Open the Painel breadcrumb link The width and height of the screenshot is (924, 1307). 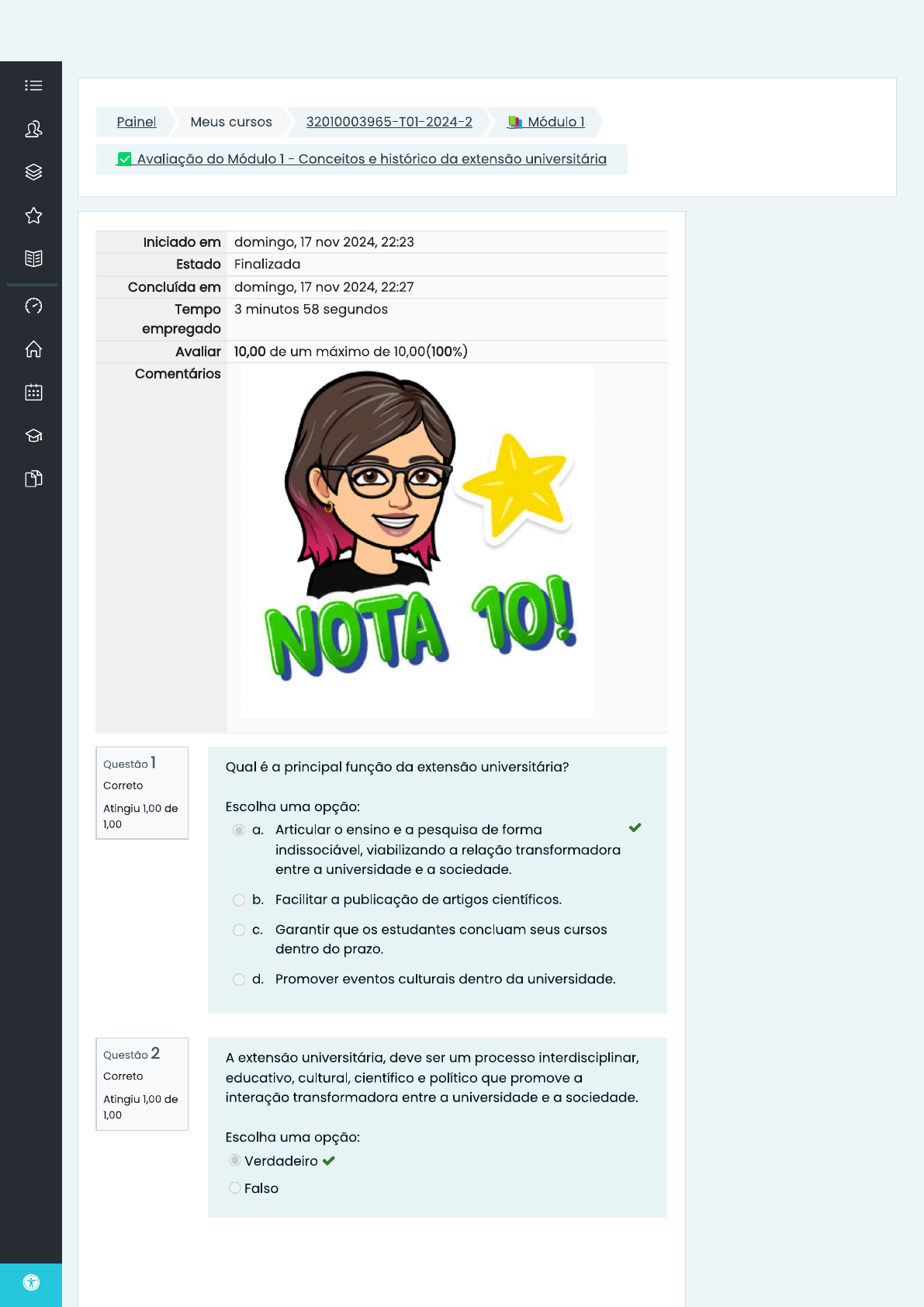click(x=137, y=122)
